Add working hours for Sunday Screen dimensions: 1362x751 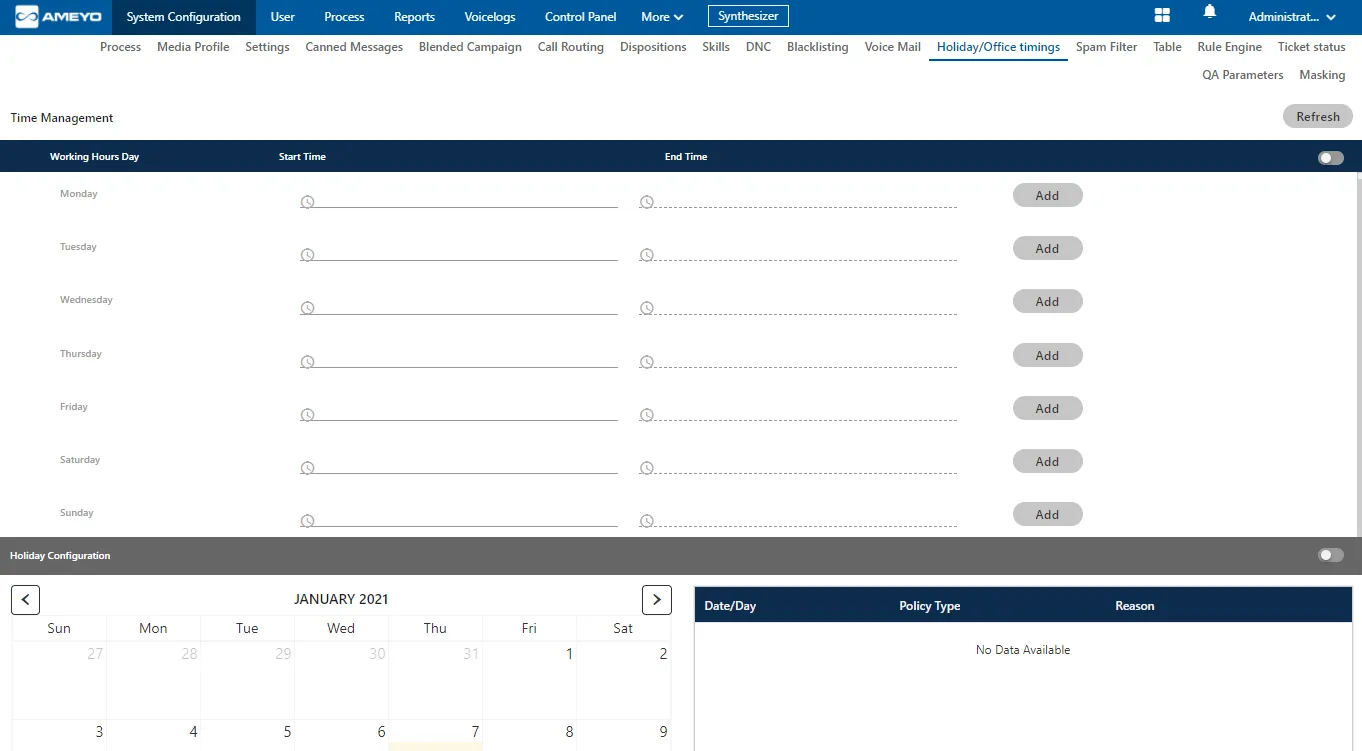[1047, 515]
